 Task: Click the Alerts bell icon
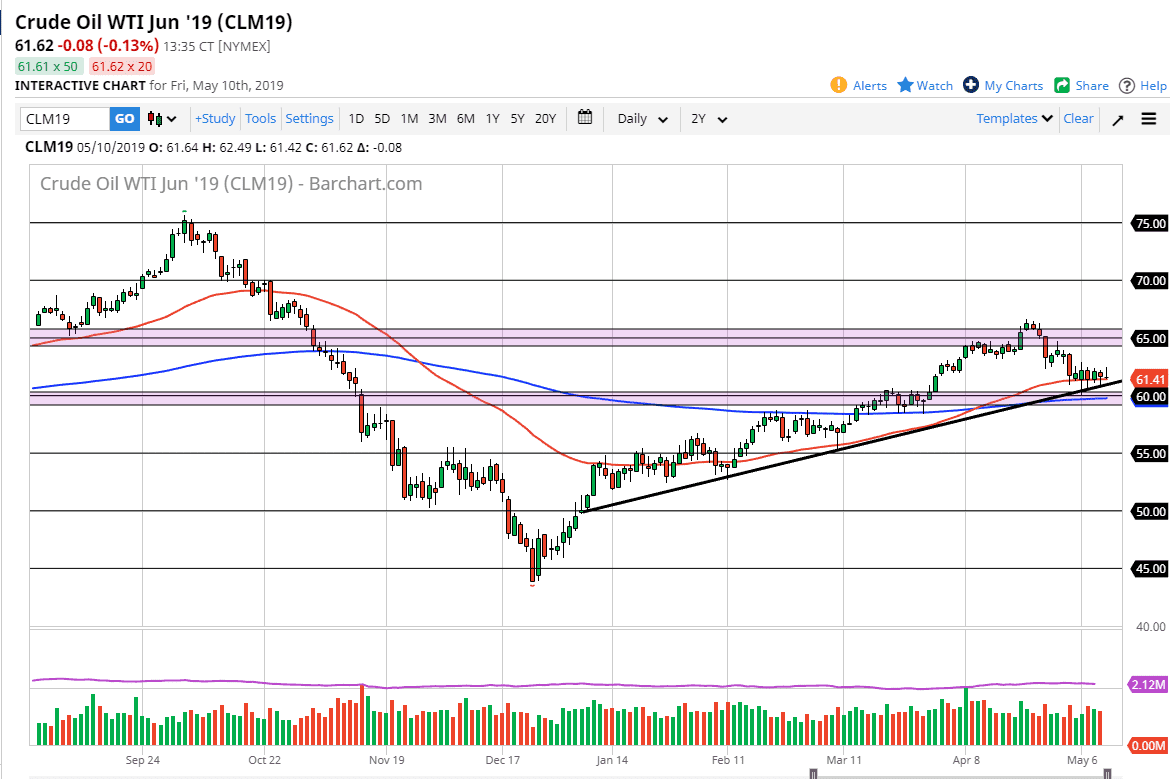840,86
